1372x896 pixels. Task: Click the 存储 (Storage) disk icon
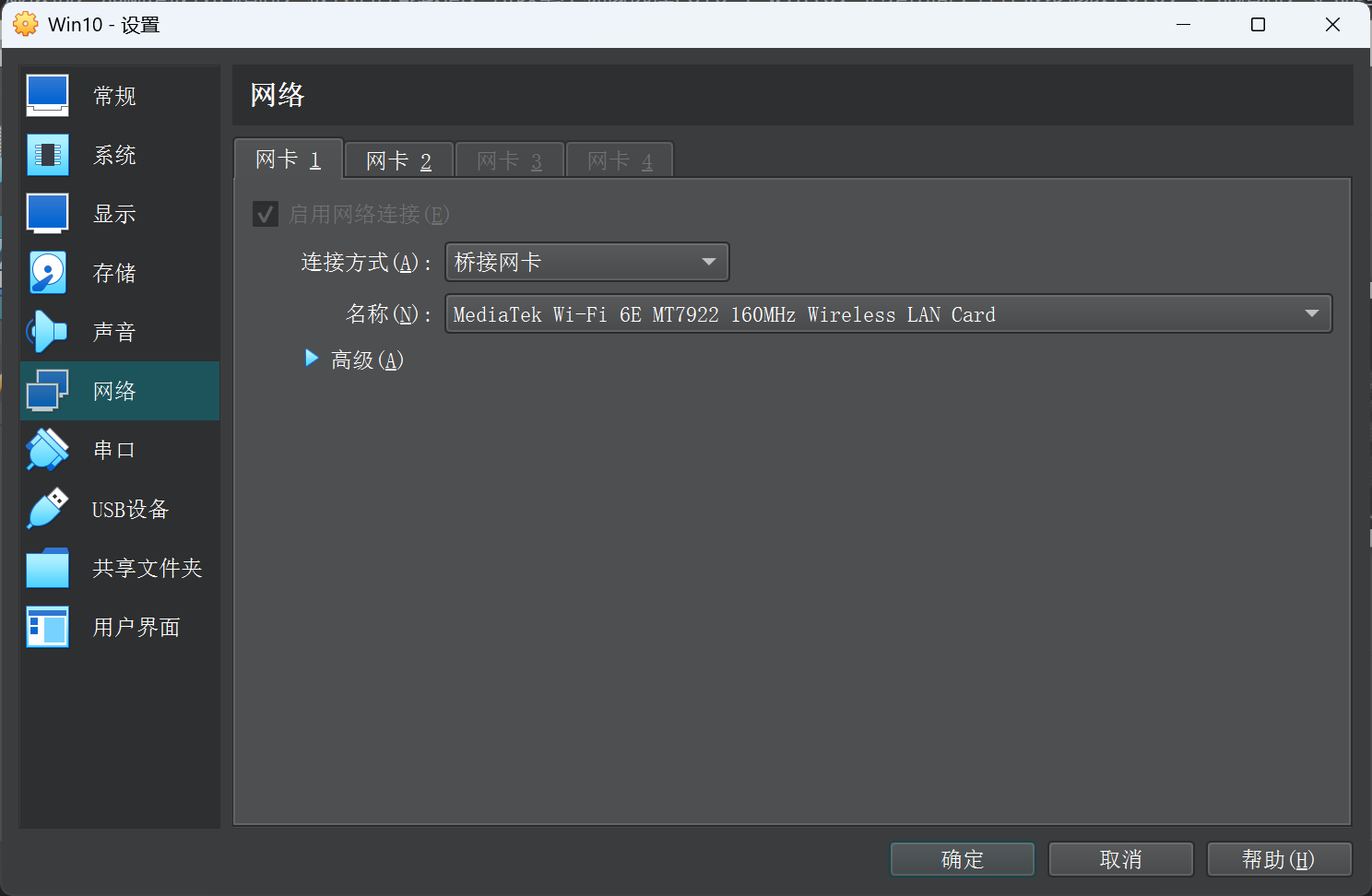47,273
